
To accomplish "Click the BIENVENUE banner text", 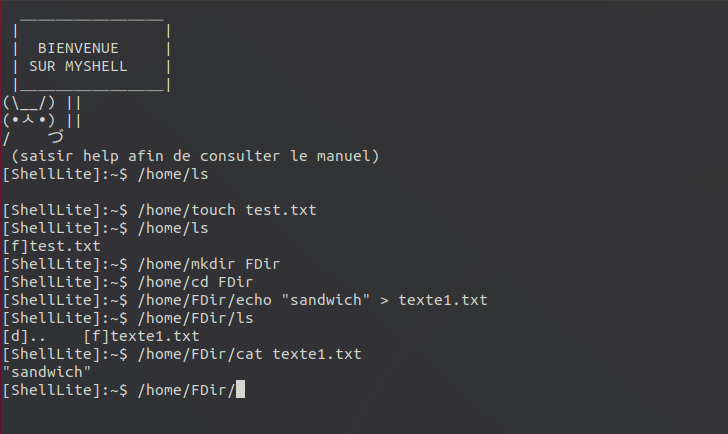I will [78, 48].
